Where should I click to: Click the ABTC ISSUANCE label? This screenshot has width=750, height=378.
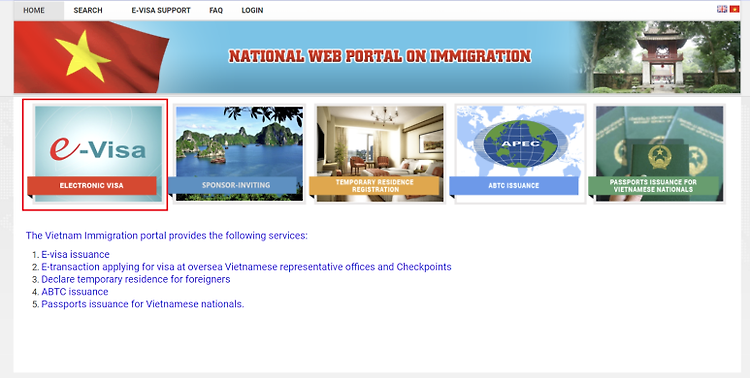point(514,186)
